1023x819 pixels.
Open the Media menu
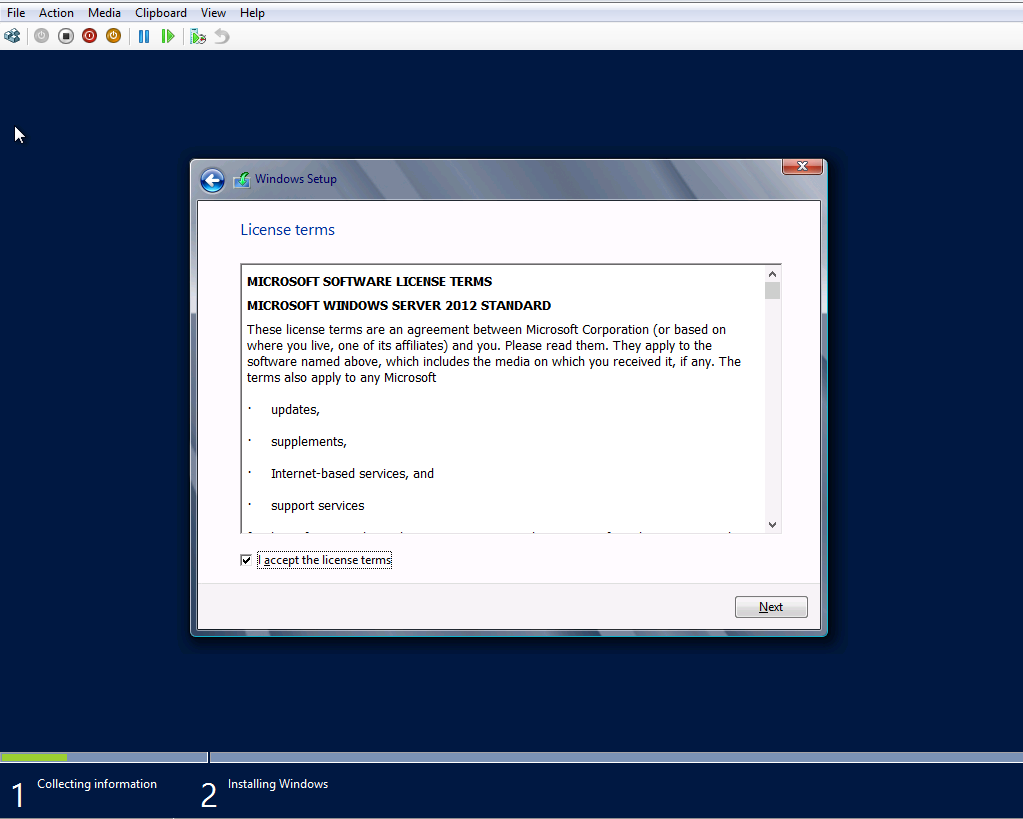click(104, 13)
